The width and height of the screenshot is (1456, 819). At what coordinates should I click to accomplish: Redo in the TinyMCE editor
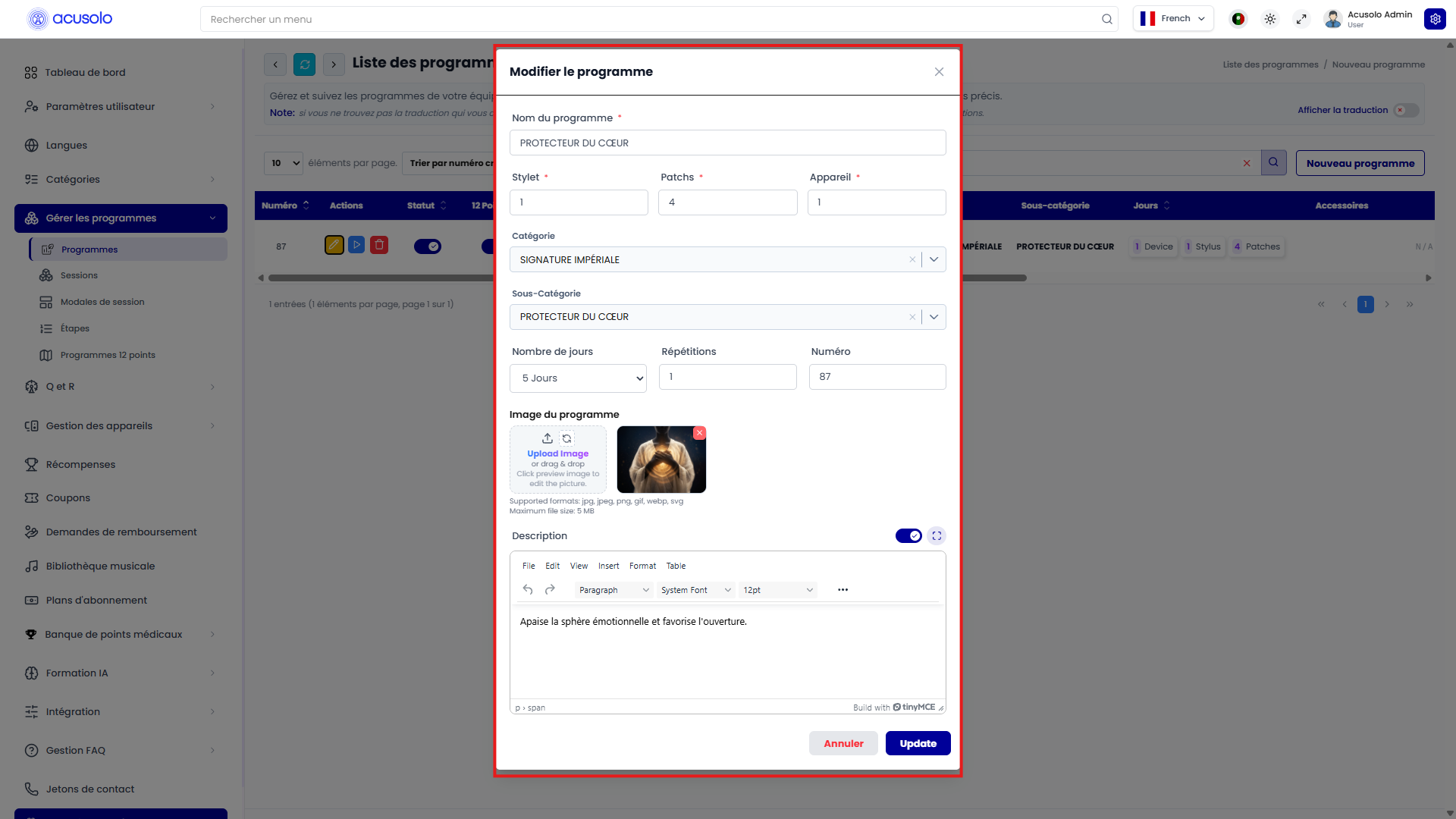coord(550,589)
